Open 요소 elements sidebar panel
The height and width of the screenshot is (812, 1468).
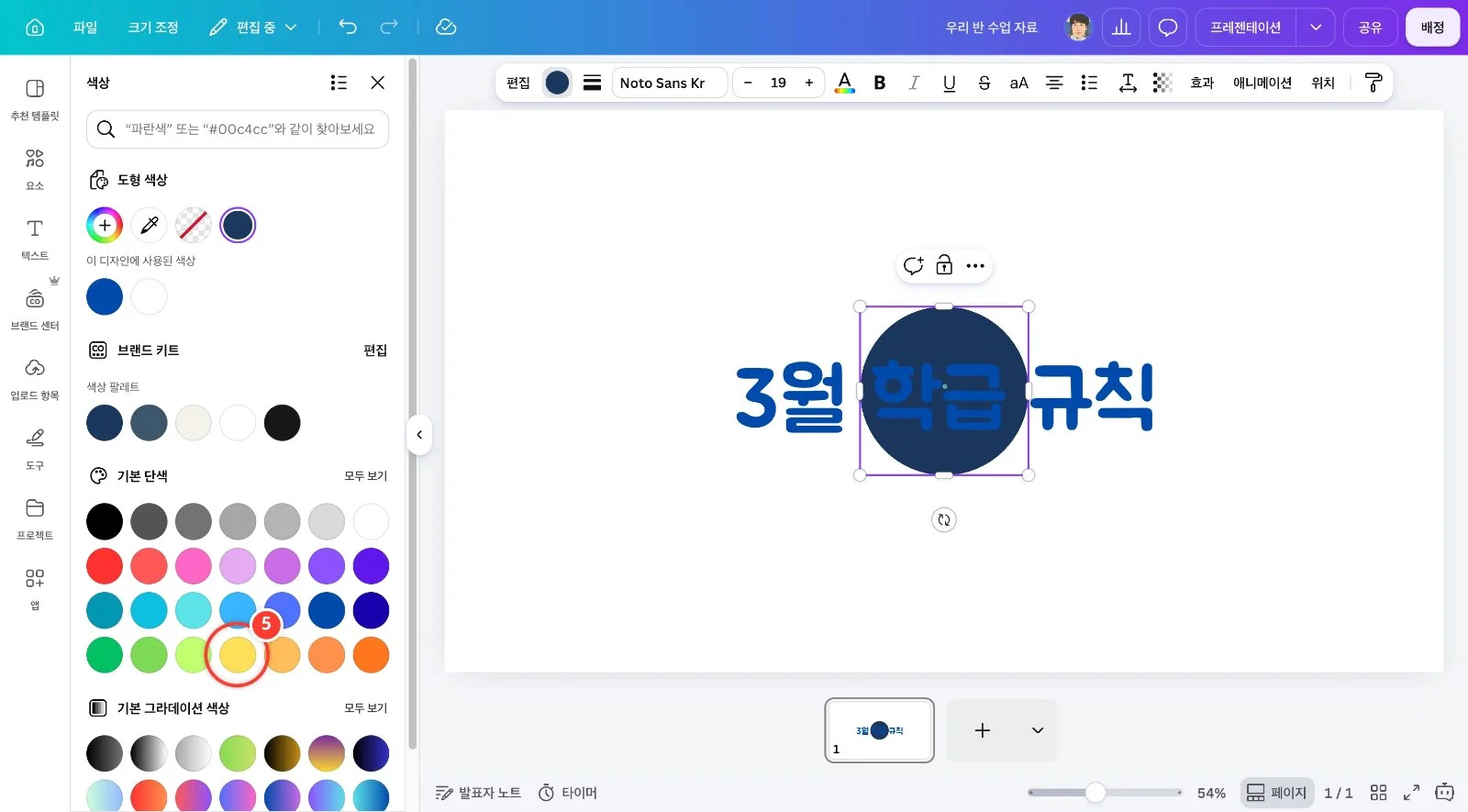click(x=35, y=170)
